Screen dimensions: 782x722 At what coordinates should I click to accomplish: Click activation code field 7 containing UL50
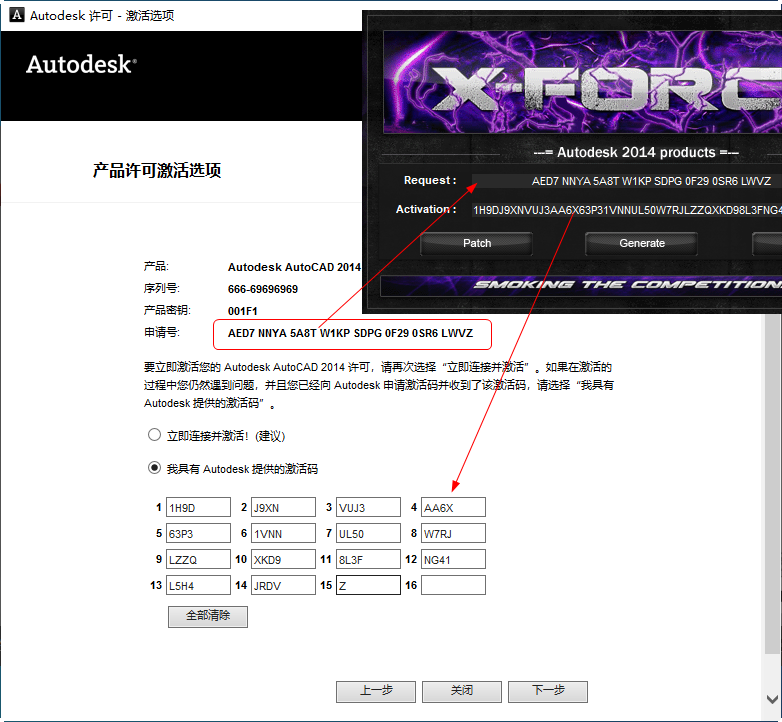[x=368, y=533]
